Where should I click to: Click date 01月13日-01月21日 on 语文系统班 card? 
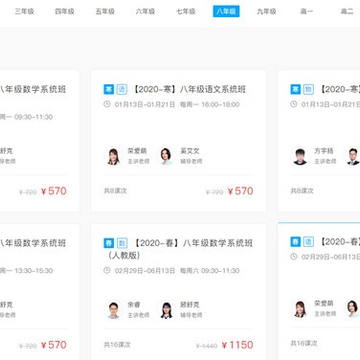145,104
